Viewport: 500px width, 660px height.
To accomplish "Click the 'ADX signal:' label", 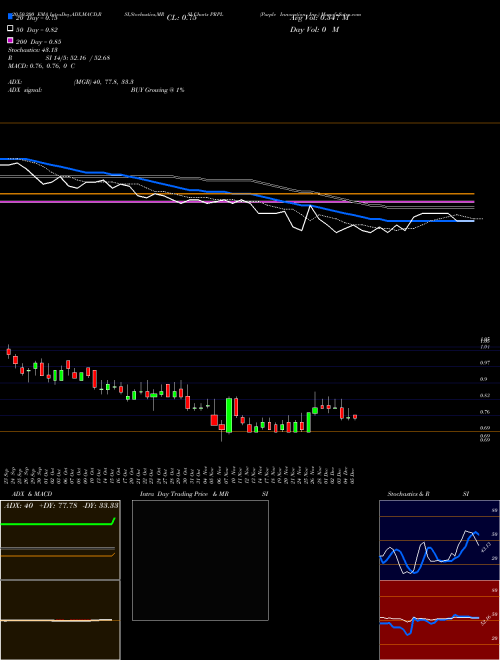I will pos(25,90).
